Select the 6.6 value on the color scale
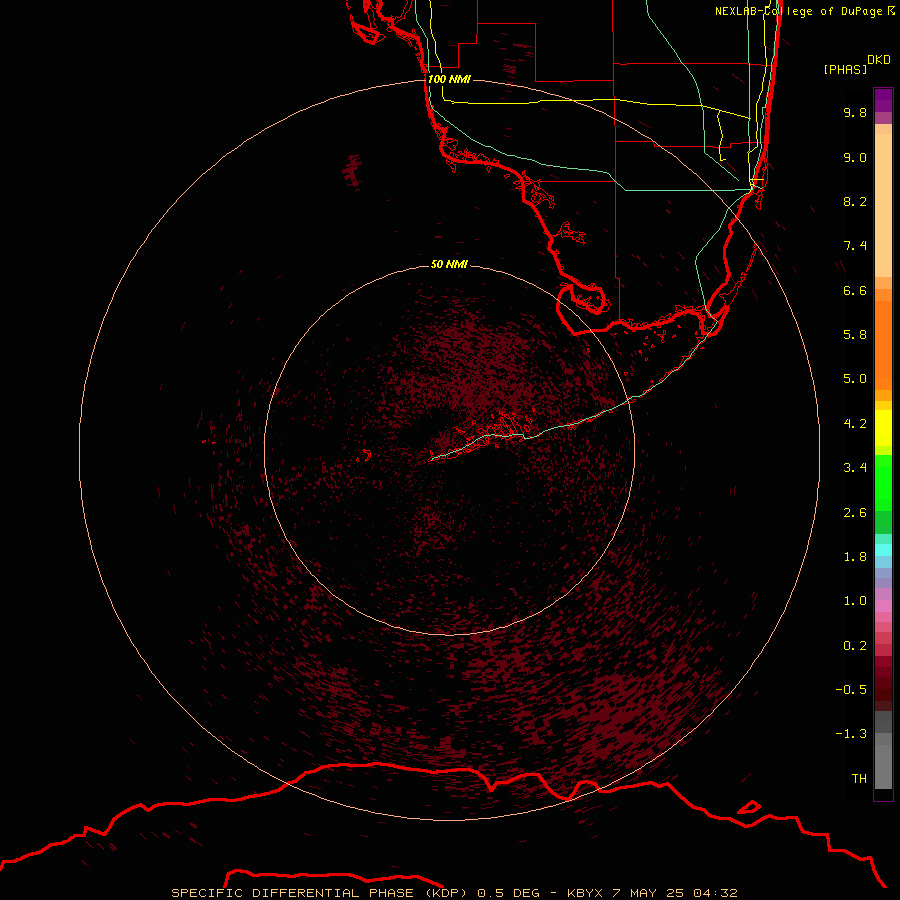 pos(855,290)
